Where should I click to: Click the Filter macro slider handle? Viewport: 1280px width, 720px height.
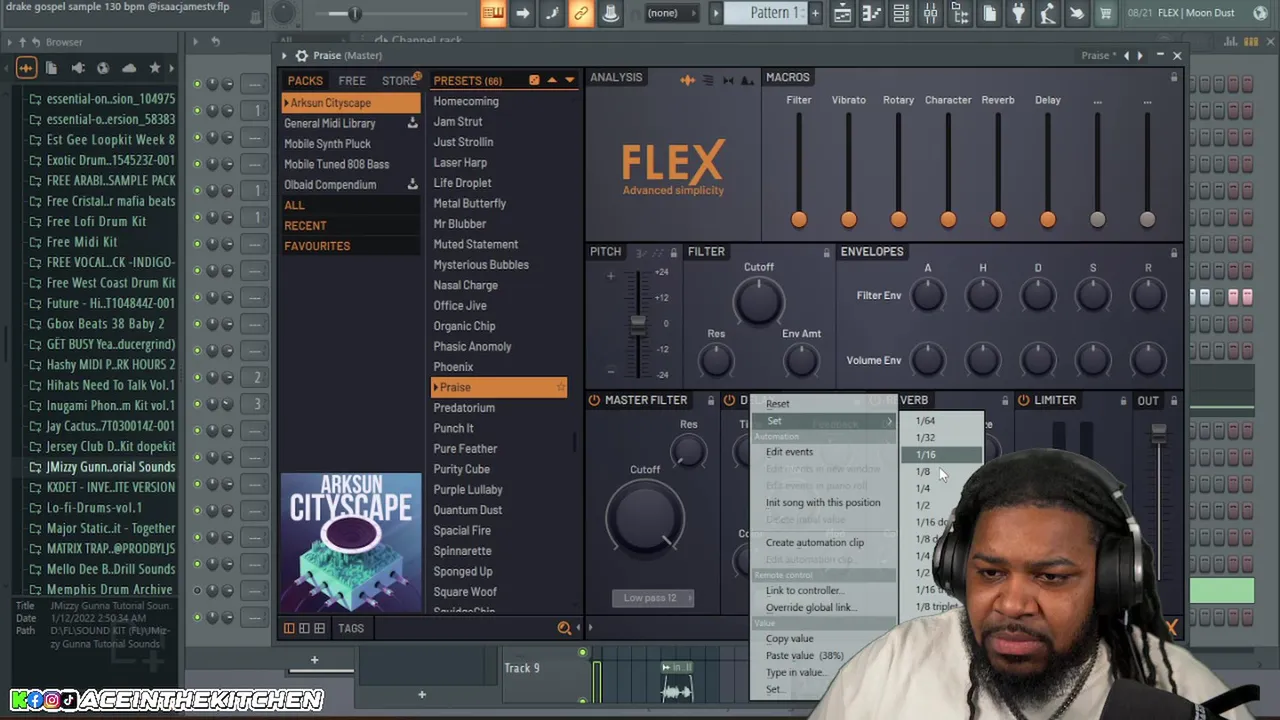pos(799,220)
